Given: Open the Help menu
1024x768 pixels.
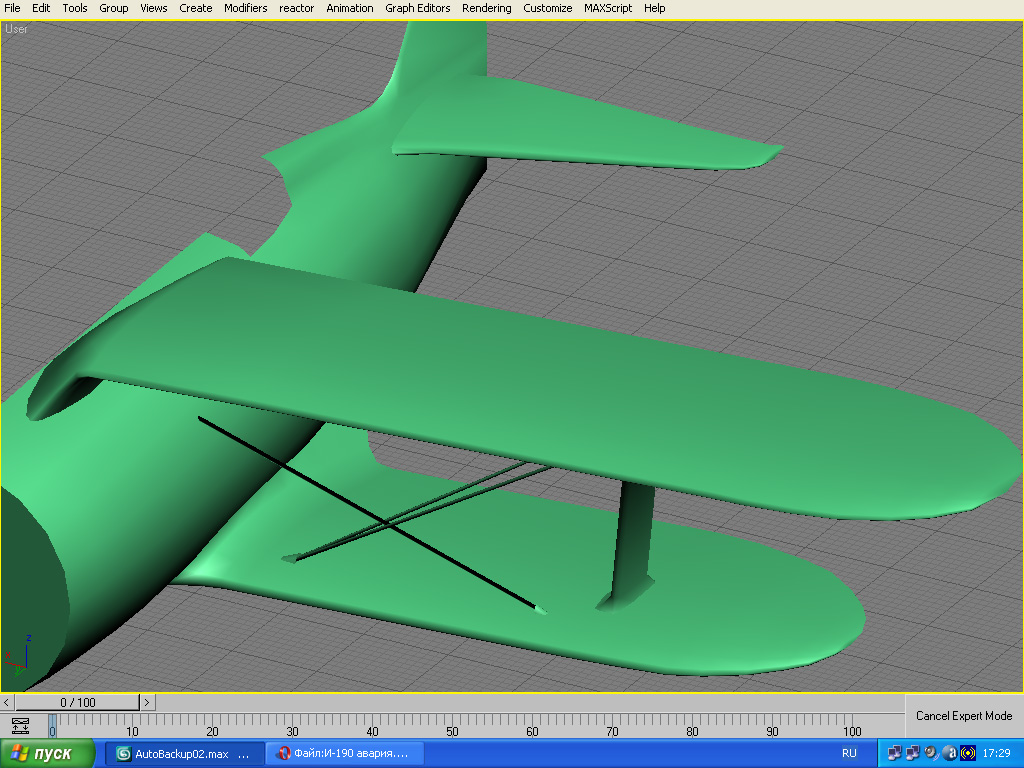Looking at the screenshot, I should click(x=654, y=8).
